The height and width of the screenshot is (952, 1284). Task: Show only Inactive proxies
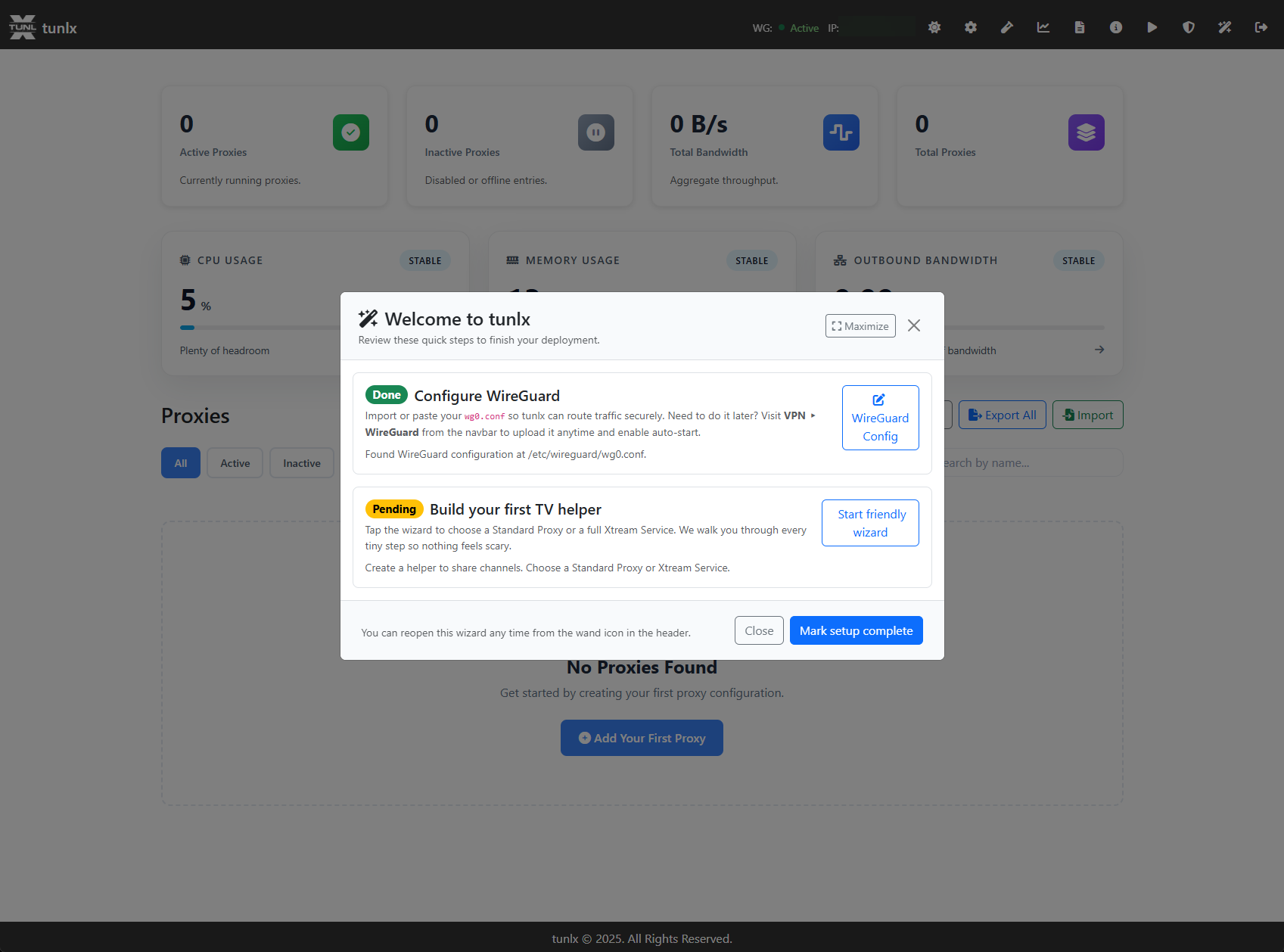(302, 463)
